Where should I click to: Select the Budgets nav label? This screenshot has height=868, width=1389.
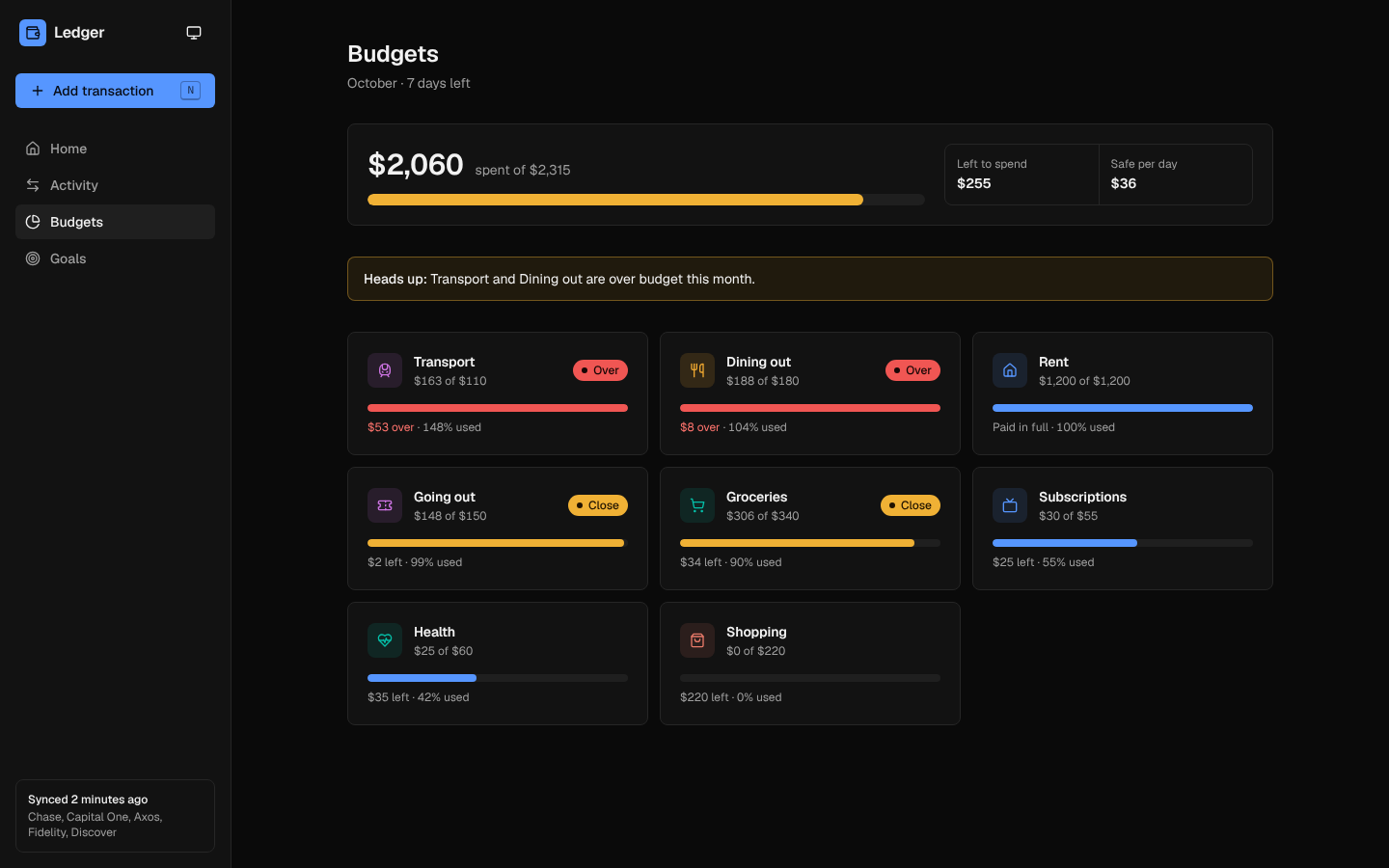[76, 222]
